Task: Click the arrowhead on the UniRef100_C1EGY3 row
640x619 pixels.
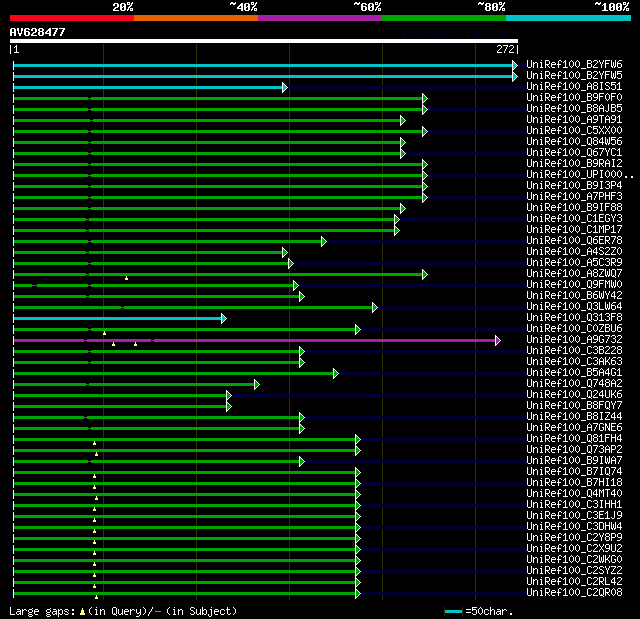Action: tap(397, 220)
